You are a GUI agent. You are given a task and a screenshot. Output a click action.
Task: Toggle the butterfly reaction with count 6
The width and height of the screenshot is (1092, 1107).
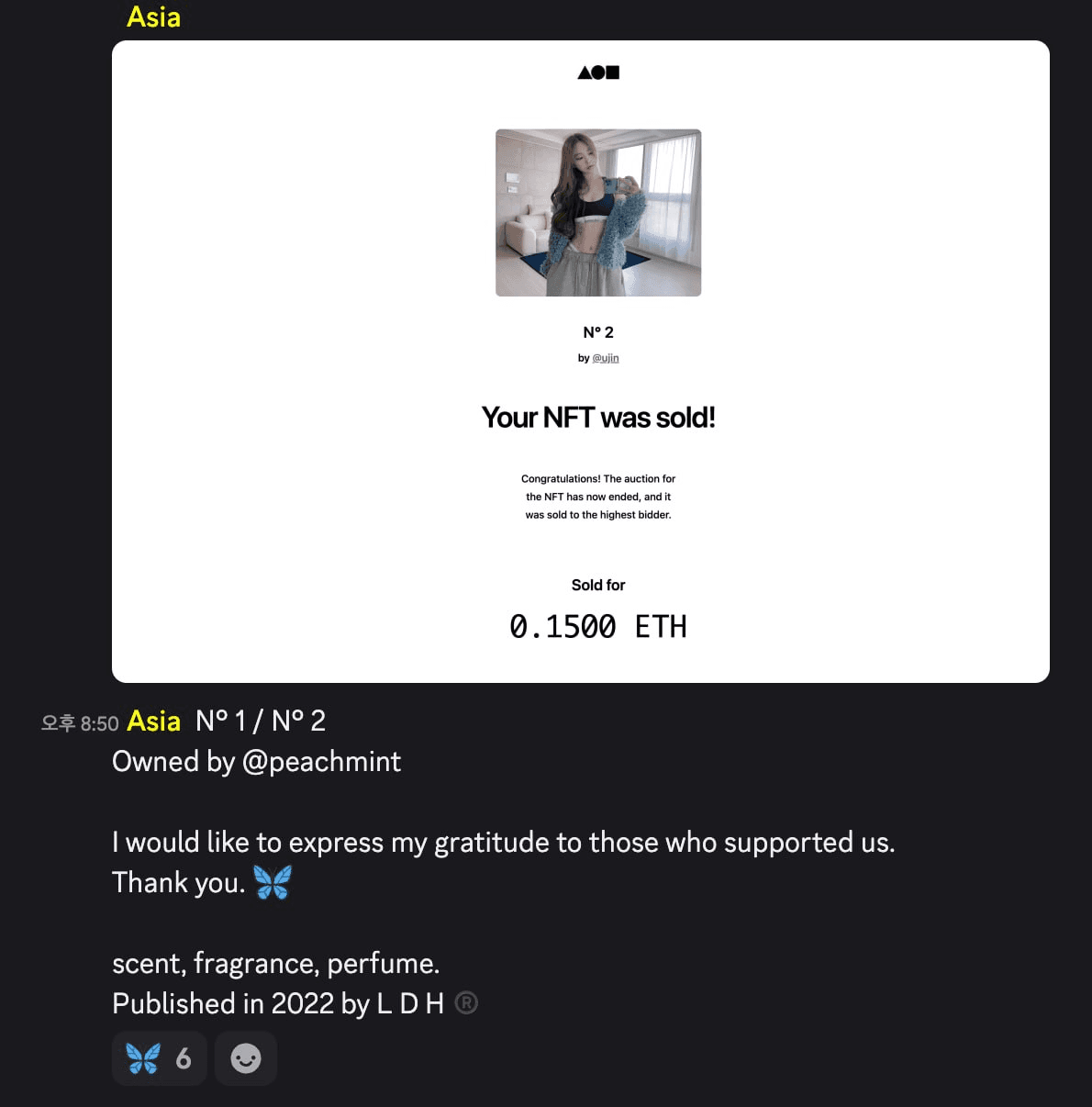pyautogui.click(x=159, y=1058)
